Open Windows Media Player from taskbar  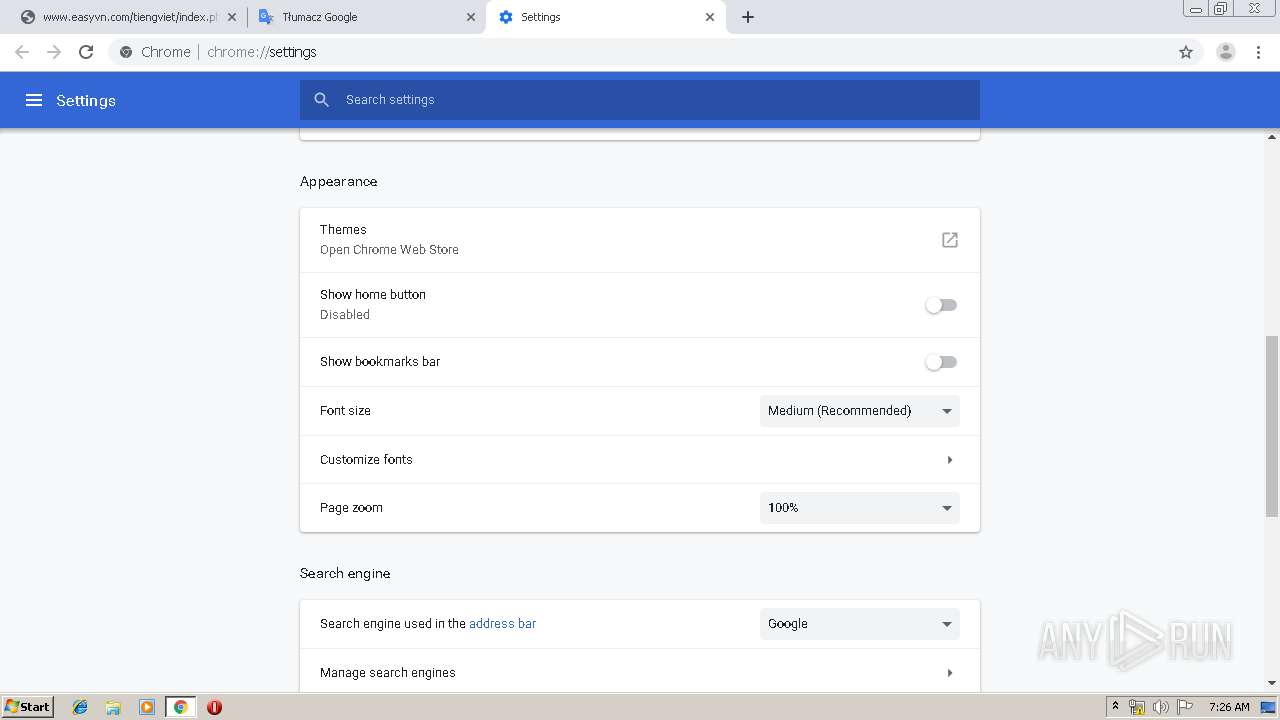147,707
